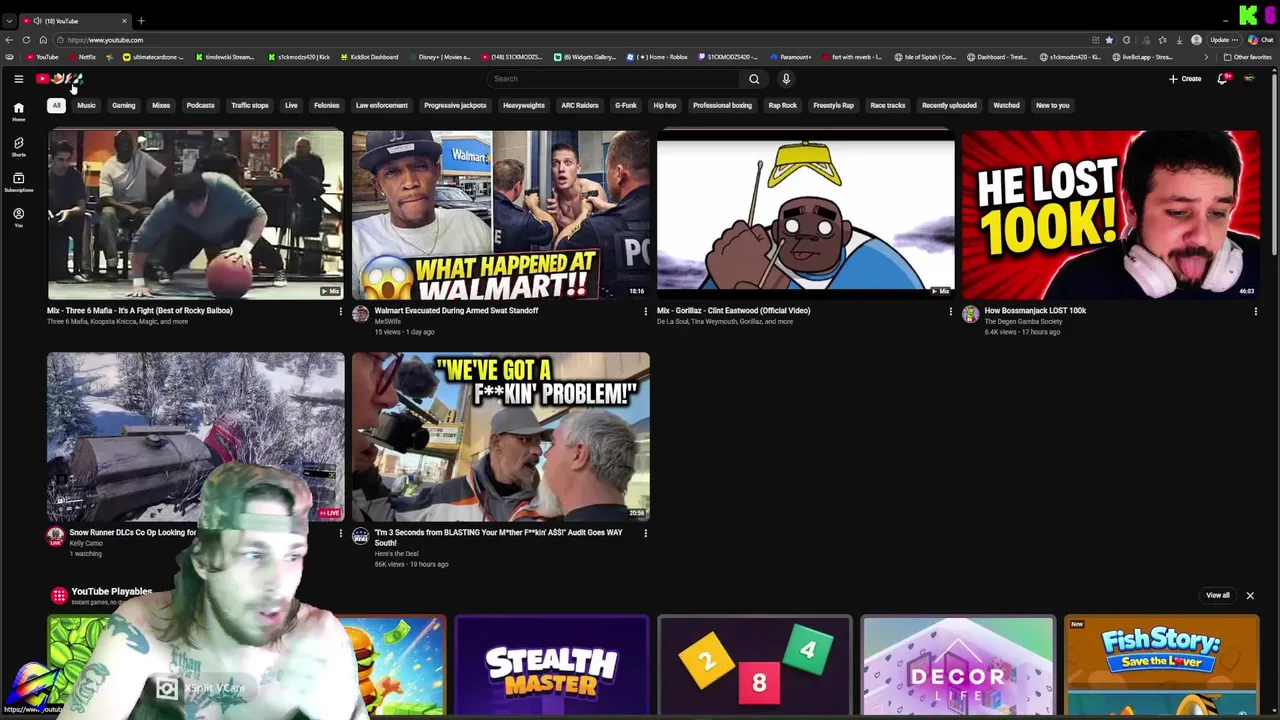Click the YouTube search field

click(x=614, y=79)
